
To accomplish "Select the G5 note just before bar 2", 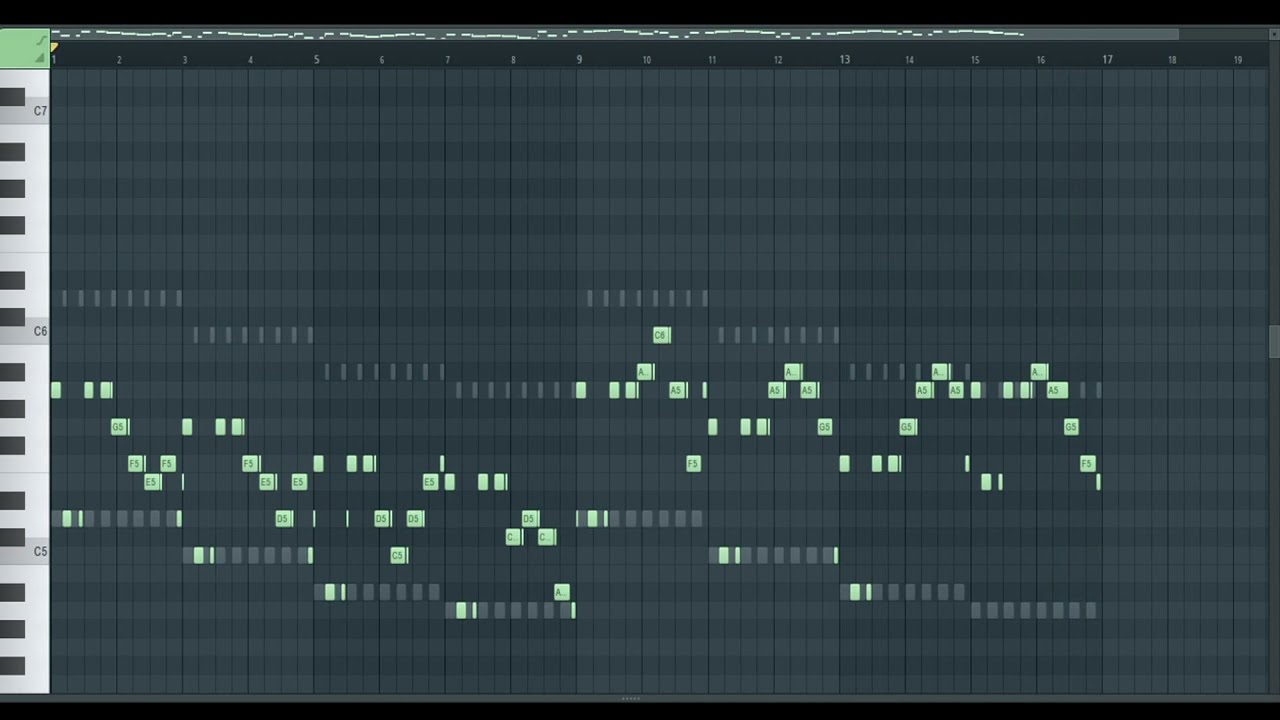I will [120, 427].
